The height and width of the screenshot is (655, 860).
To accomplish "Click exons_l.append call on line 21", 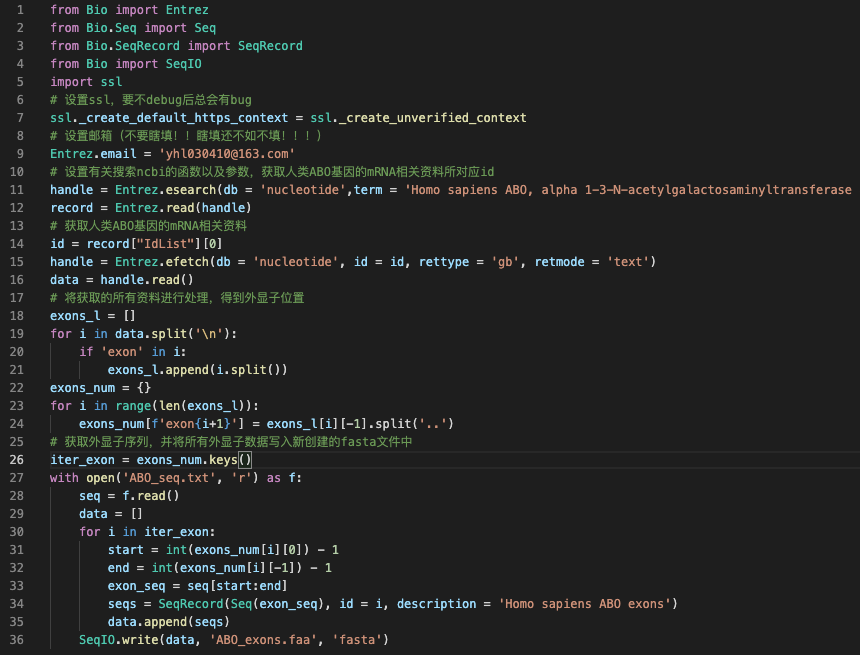I will pyautogui.click(x=197, y=370).
